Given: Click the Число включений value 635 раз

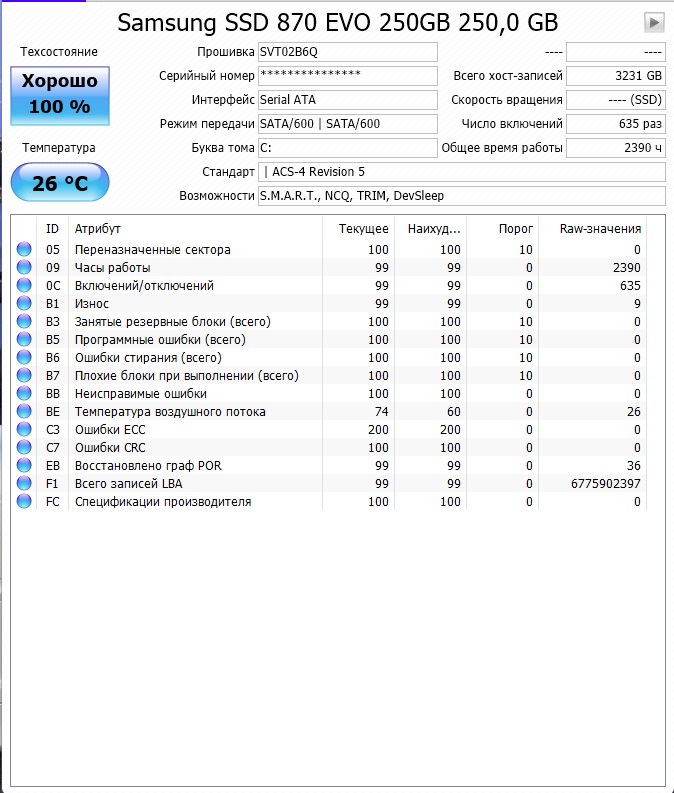Looking at the screenshot, I should tap(615, 124).
